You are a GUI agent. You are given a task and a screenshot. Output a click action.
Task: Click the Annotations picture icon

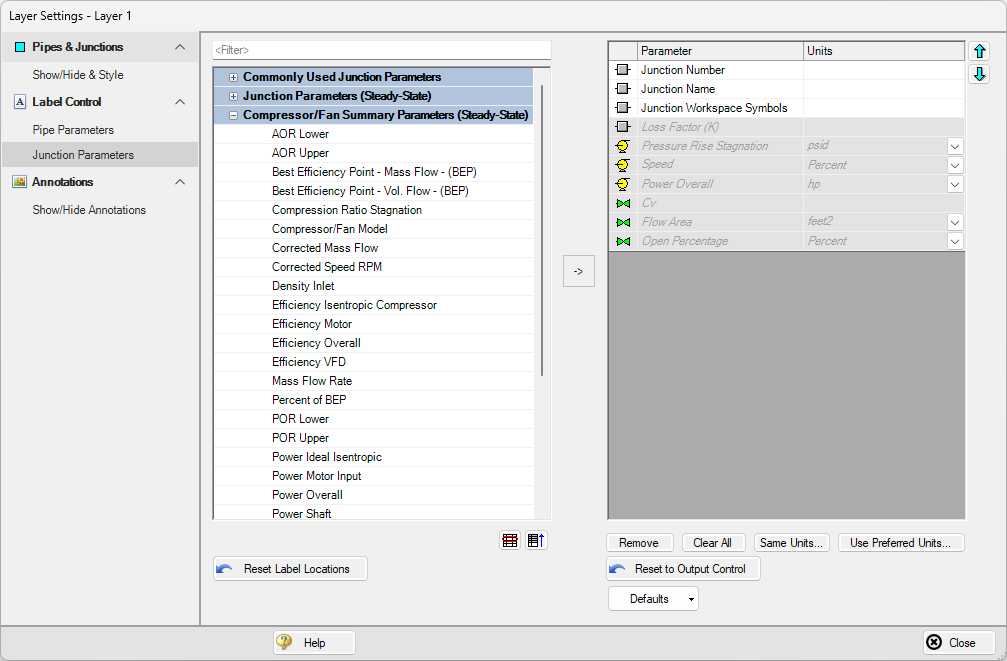click(20, 182)
